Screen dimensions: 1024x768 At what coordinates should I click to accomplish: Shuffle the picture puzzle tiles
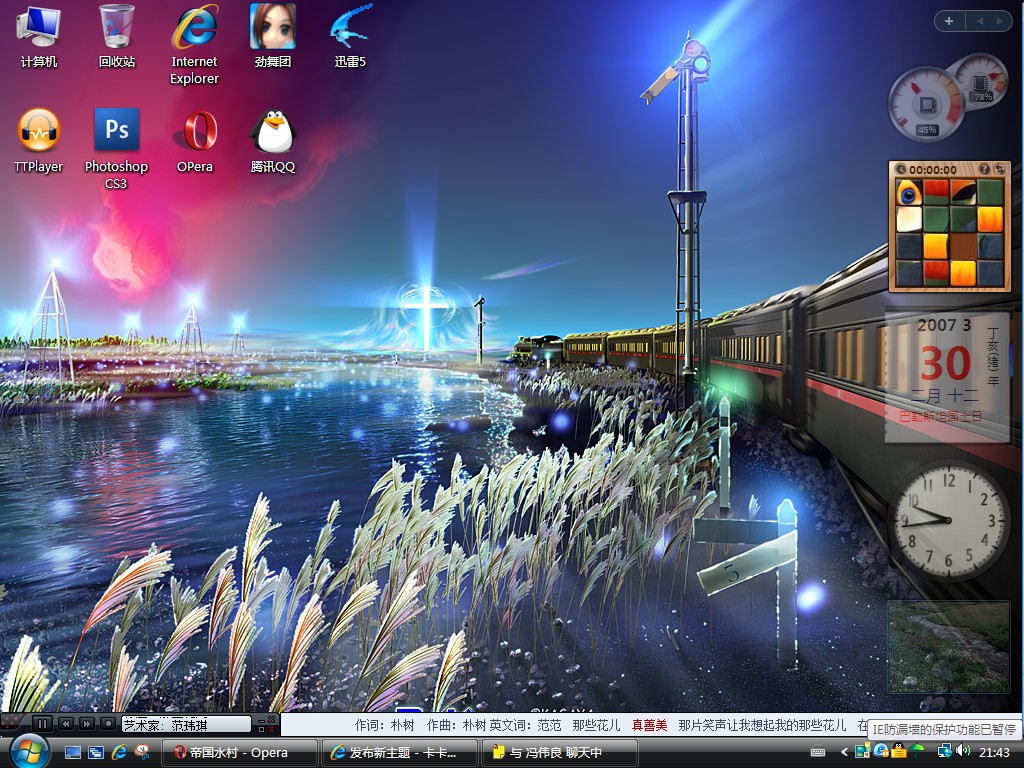tap(999, 169)
